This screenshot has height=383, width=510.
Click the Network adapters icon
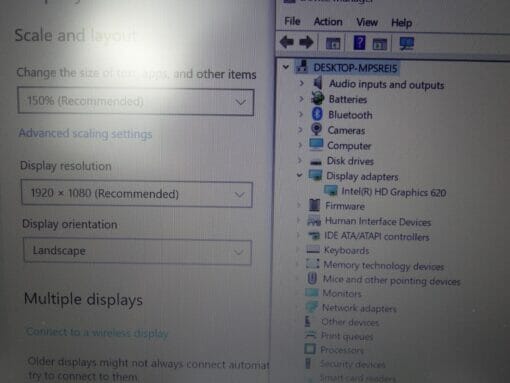pos(311,307)
